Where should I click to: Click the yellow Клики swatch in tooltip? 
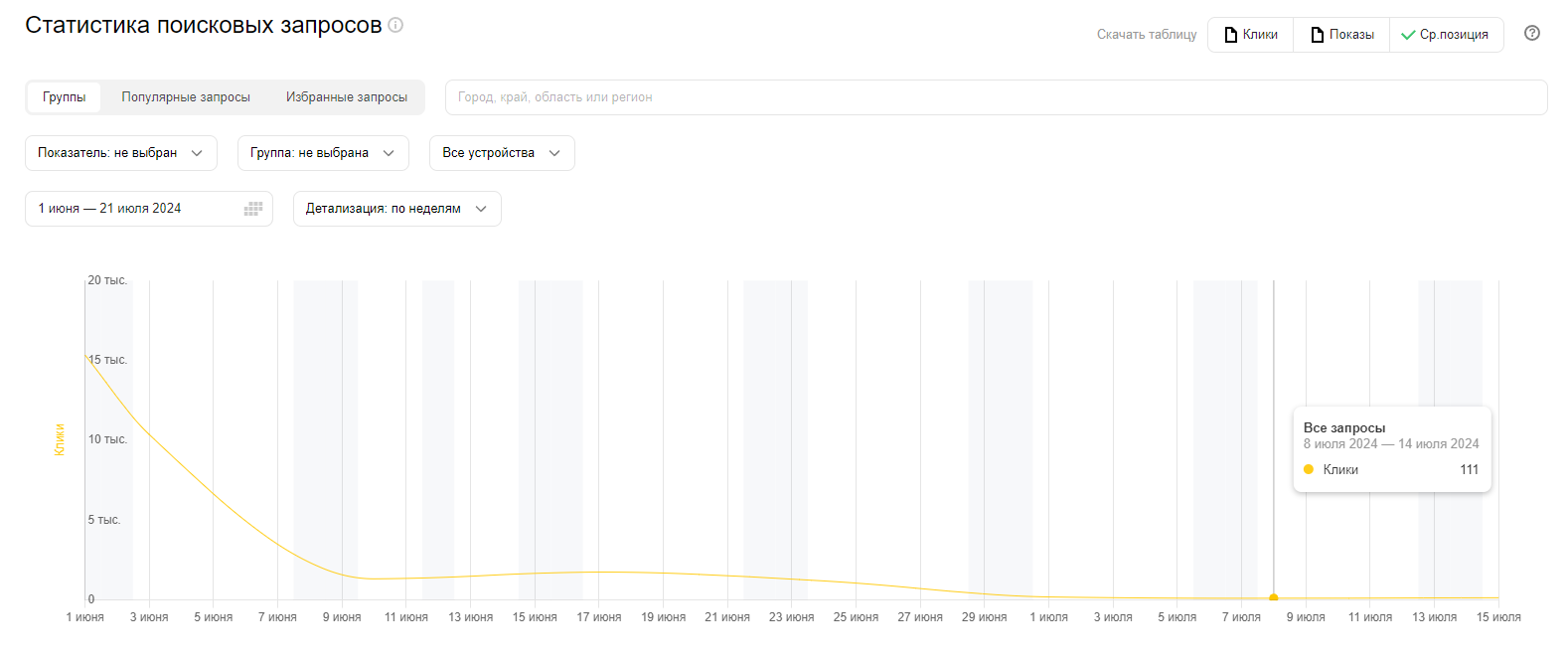pyautogui.click(x=1309, y=470)
